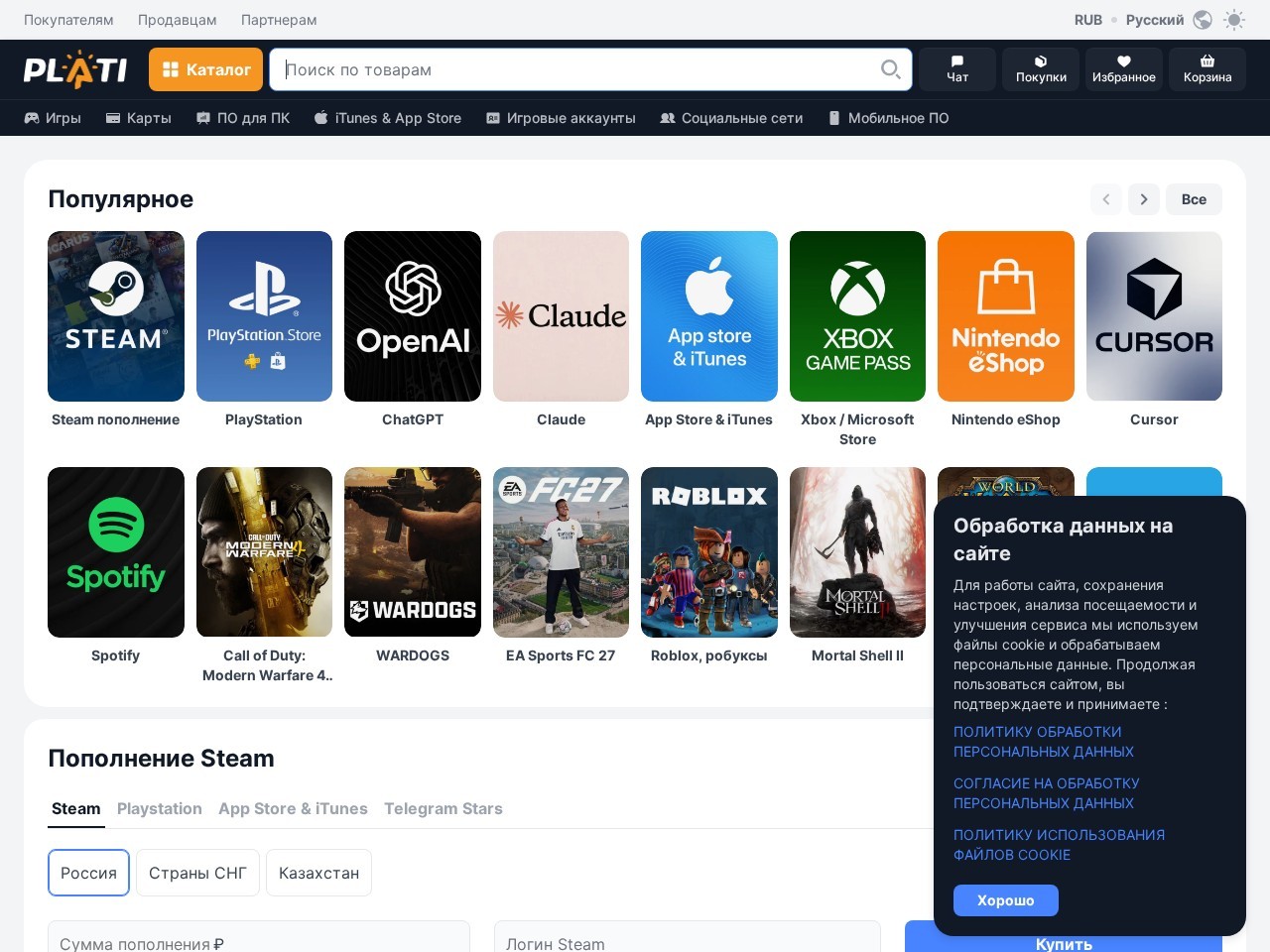Select the Steam top-up tab
The height and width of the screenshot is (952, 1270).
[x=76, y=809]
